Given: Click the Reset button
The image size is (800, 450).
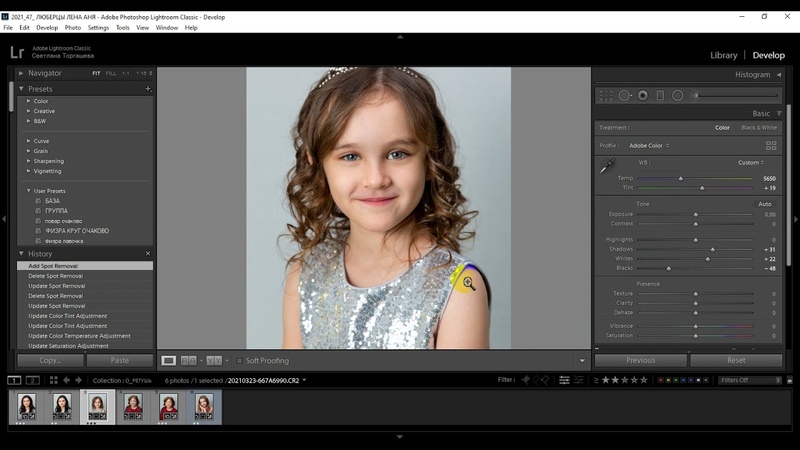Looking at the screenshot, I should (x=736, y=360).
